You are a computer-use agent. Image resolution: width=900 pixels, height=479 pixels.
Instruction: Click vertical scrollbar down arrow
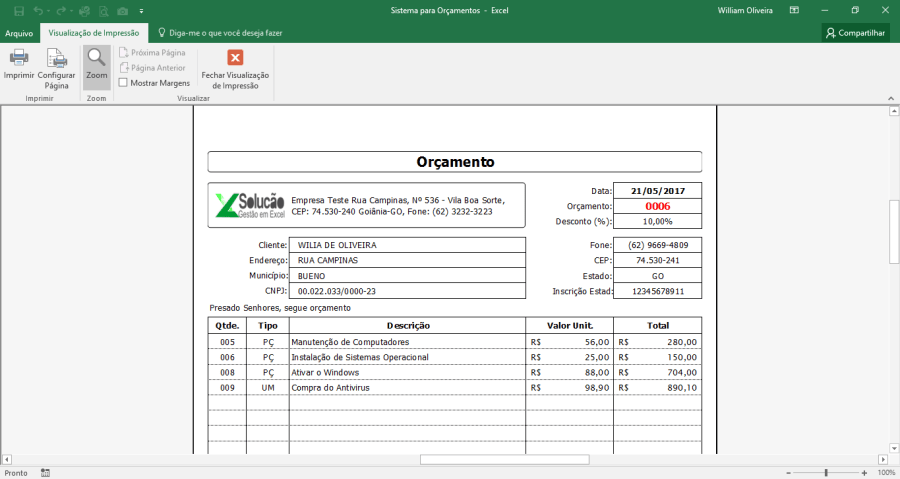pyautogui.click(x=894, y=448)
